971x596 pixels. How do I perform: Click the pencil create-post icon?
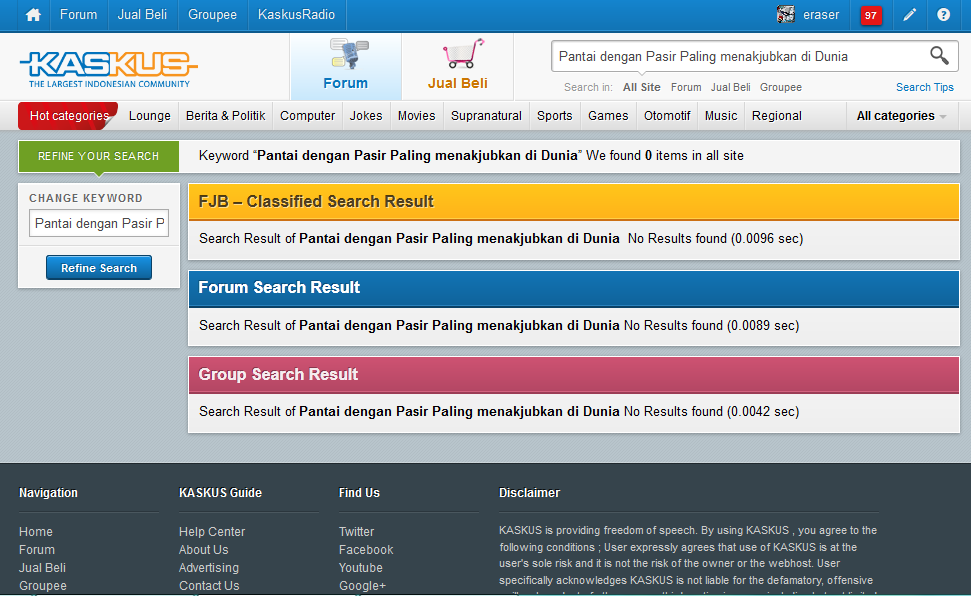[x=909, y=15]
